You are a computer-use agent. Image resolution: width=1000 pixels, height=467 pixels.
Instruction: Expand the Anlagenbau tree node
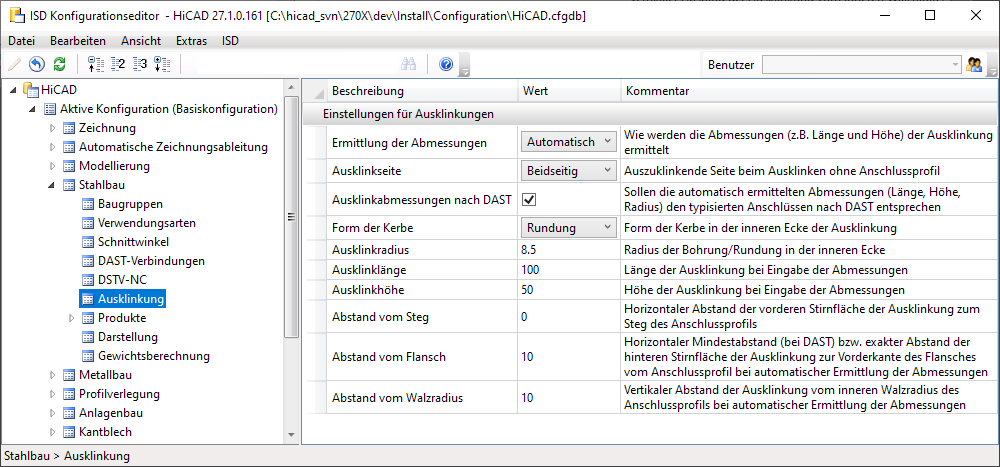click(52, 413)
